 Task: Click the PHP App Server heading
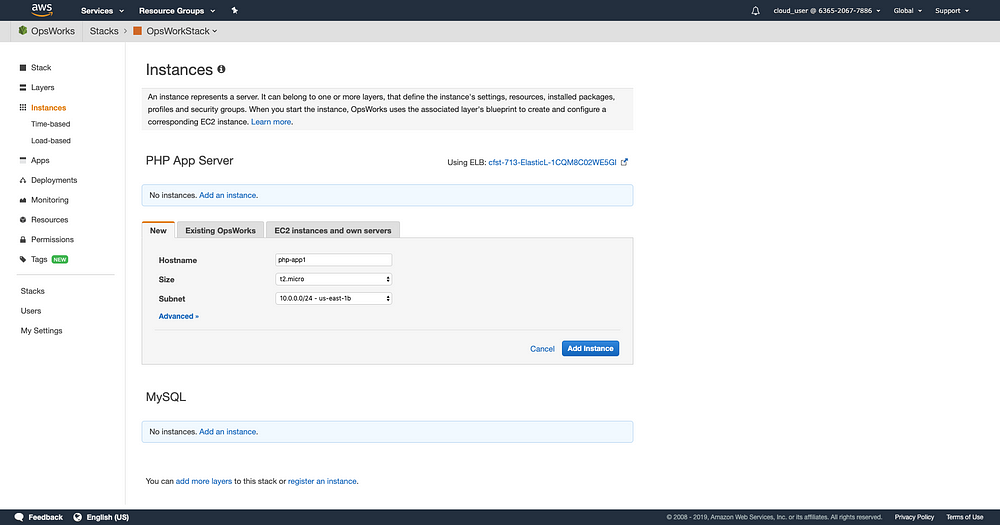(x=189, y=161)
